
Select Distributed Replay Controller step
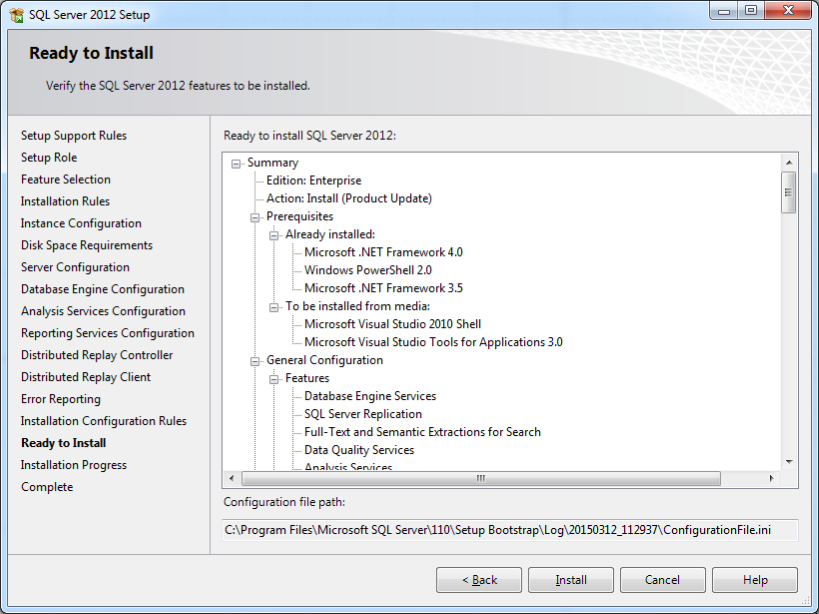pos(97,355)
